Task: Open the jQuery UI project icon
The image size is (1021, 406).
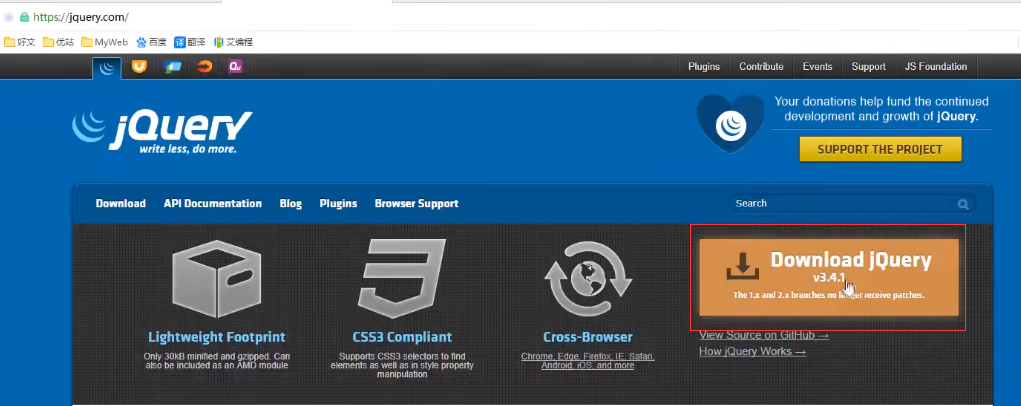Action: point(139,66)
